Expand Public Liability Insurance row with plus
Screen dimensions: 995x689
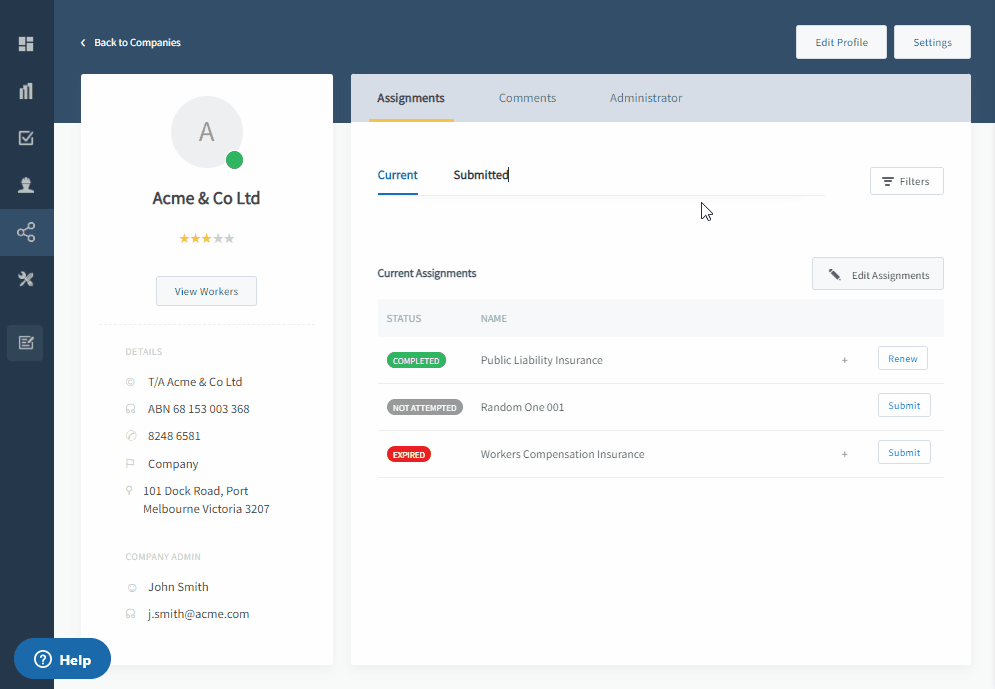[844, 360]
